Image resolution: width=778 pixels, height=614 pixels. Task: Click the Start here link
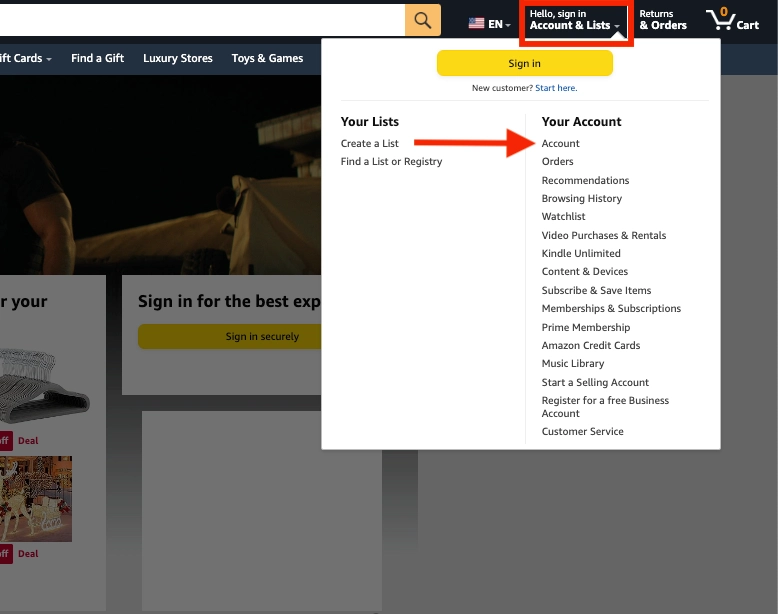tap(556, 88)
